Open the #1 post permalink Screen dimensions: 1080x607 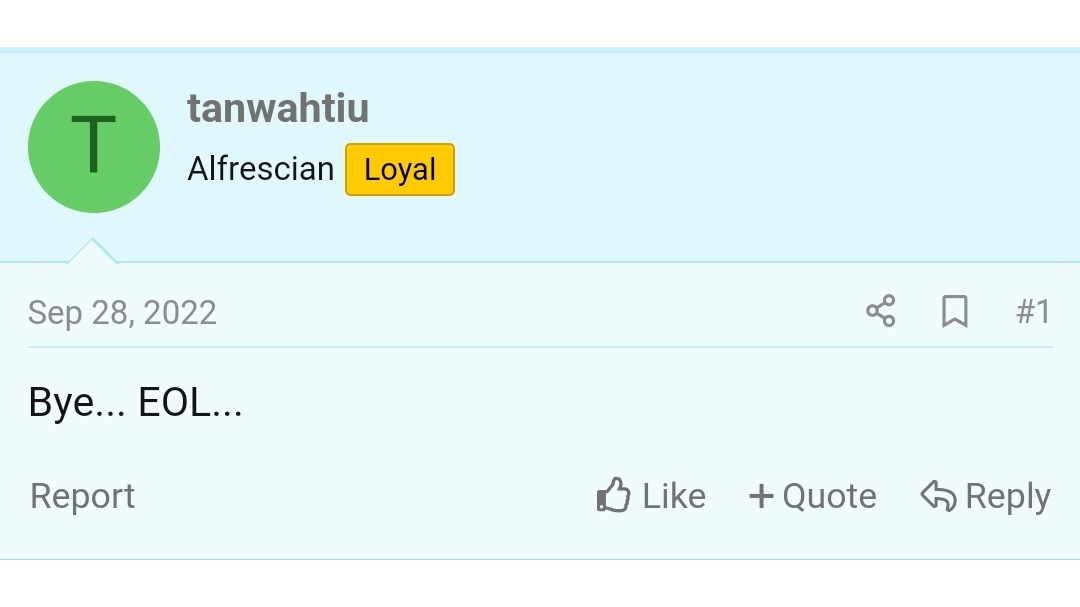(1033, 311)
